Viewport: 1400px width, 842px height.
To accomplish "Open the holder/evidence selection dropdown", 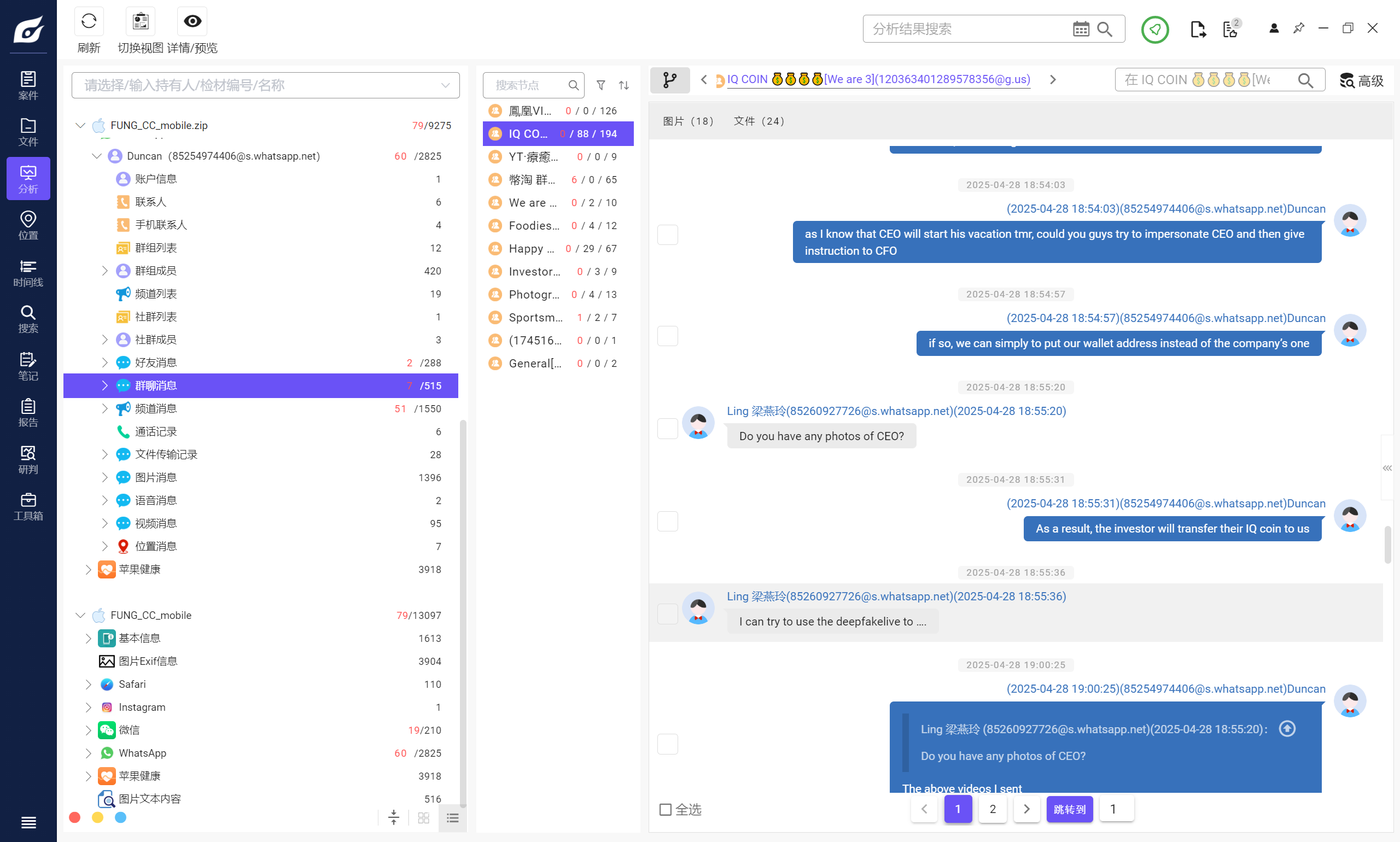I will (x=445, y=85).
